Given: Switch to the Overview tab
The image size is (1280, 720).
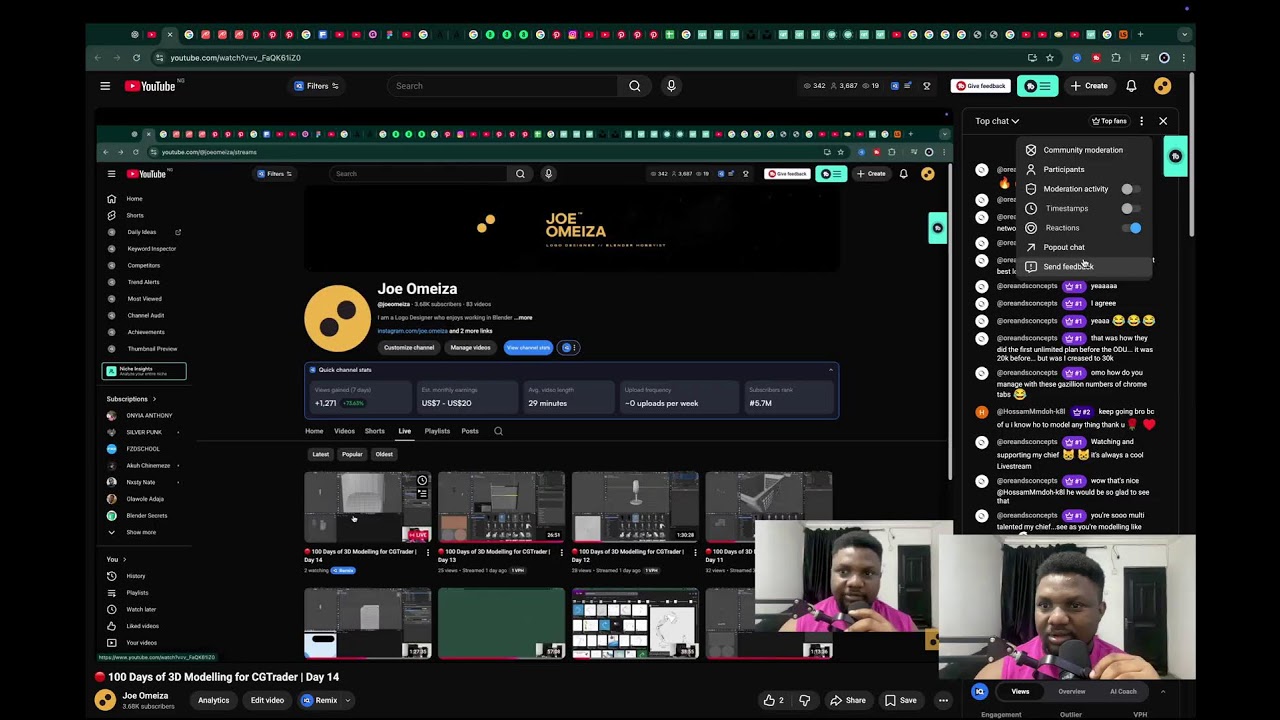Looking at the screenshot, I should click(1071, 691).
